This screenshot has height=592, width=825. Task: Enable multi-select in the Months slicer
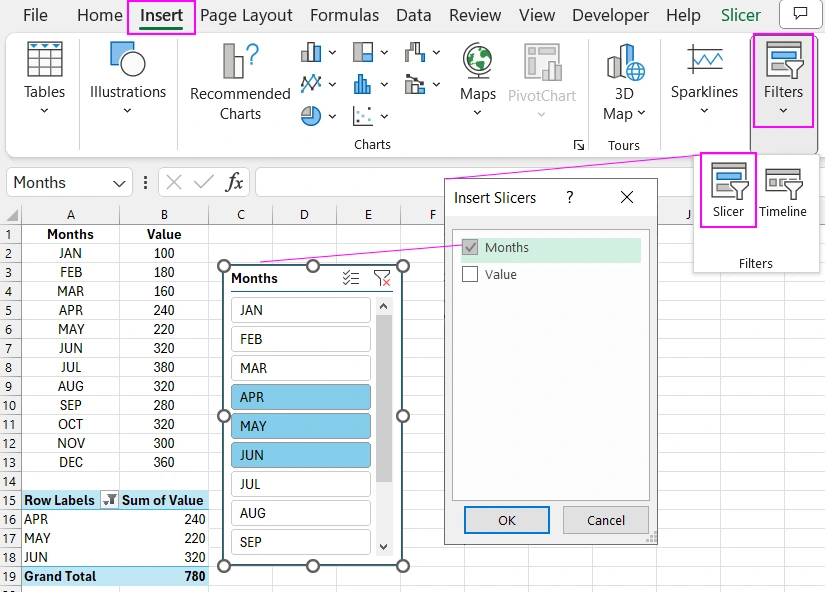click(x=351, y=279)
